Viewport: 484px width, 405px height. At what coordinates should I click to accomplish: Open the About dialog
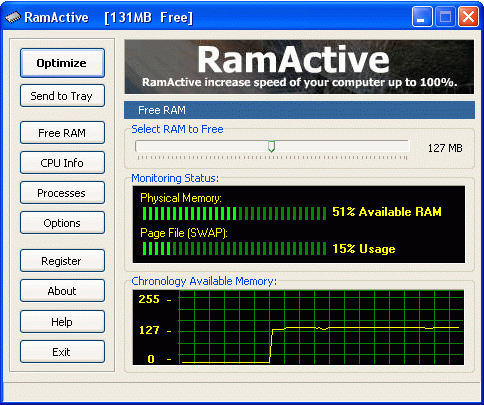pos(62,291)
